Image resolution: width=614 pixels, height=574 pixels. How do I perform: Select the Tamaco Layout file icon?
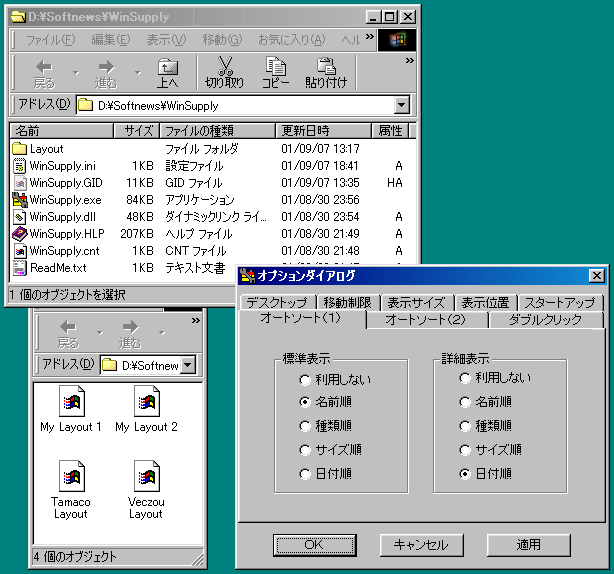tap(72, 476)
